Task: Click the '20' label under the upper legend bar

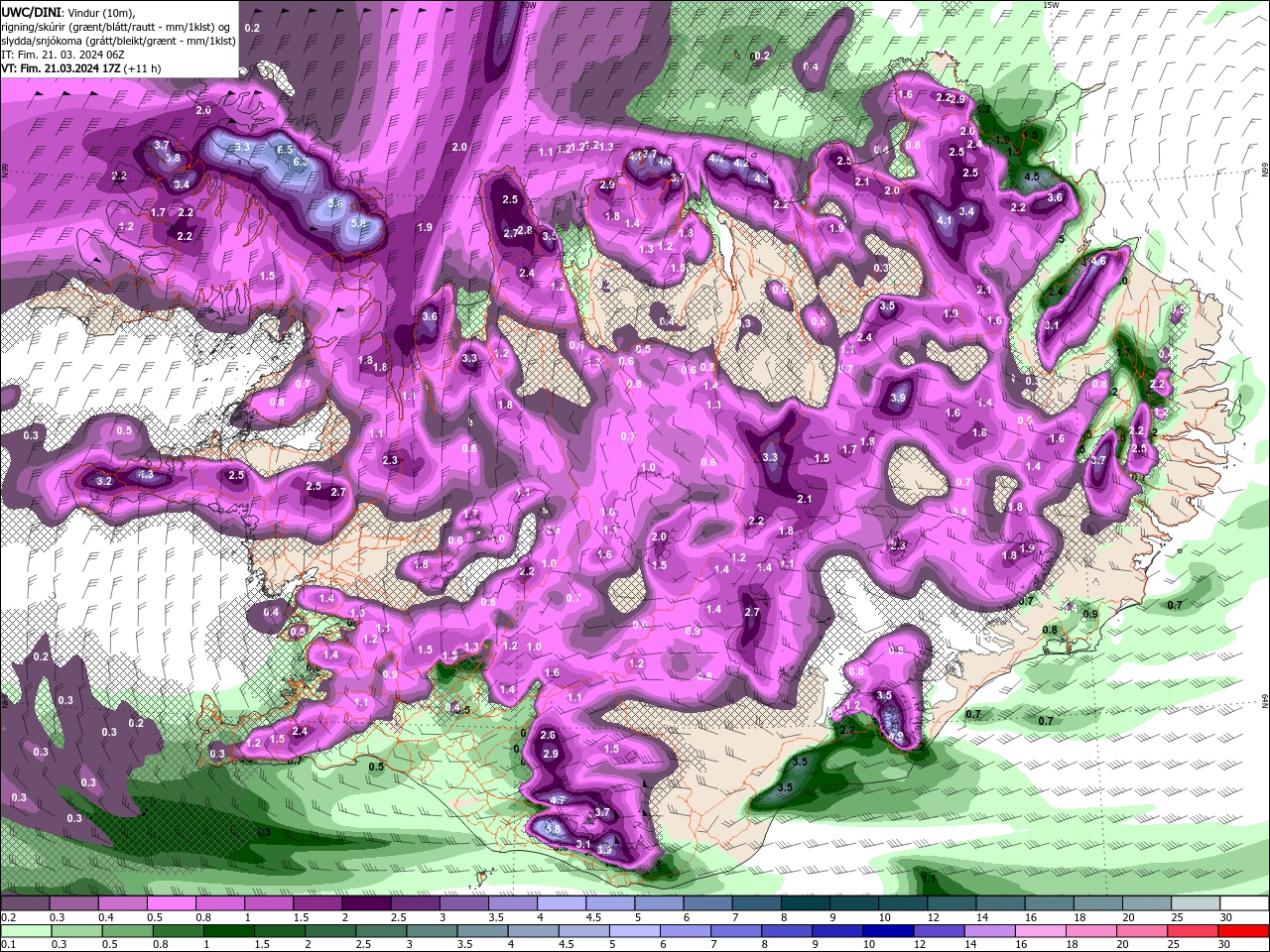Action: (1129, 917)
